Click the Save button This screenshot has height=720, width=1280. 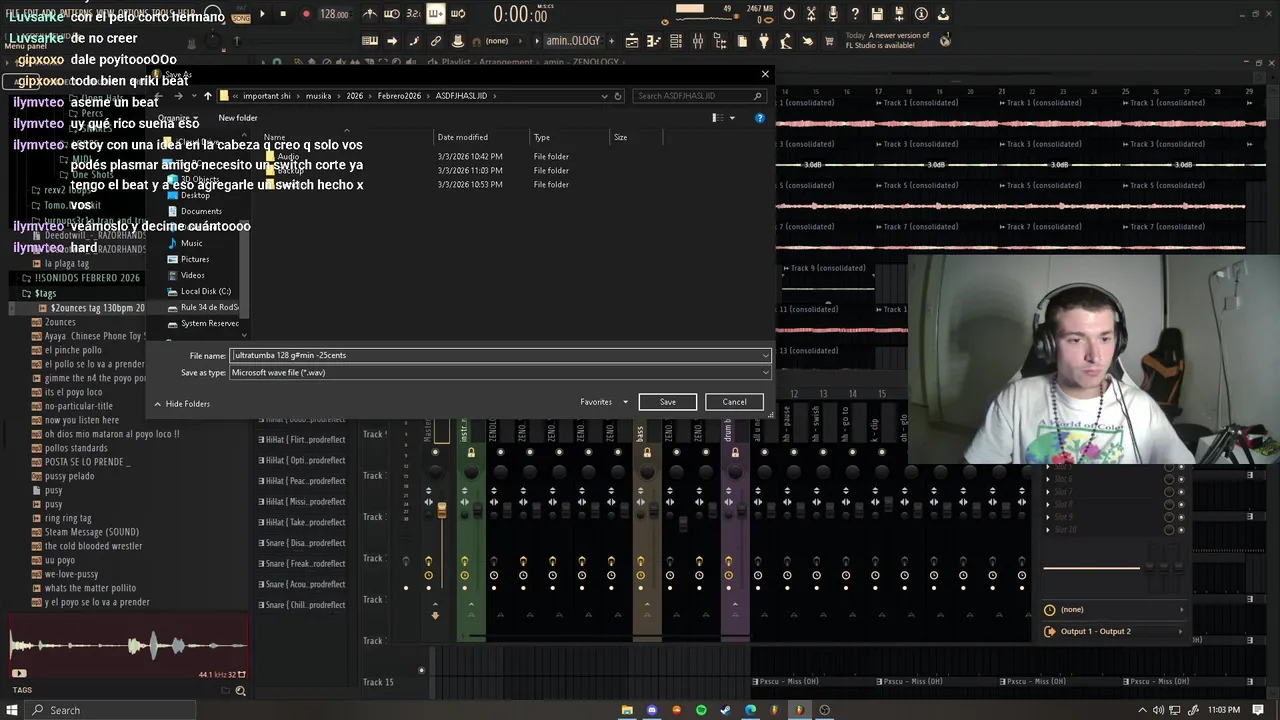pyautogui.click(x=667, y=402)
